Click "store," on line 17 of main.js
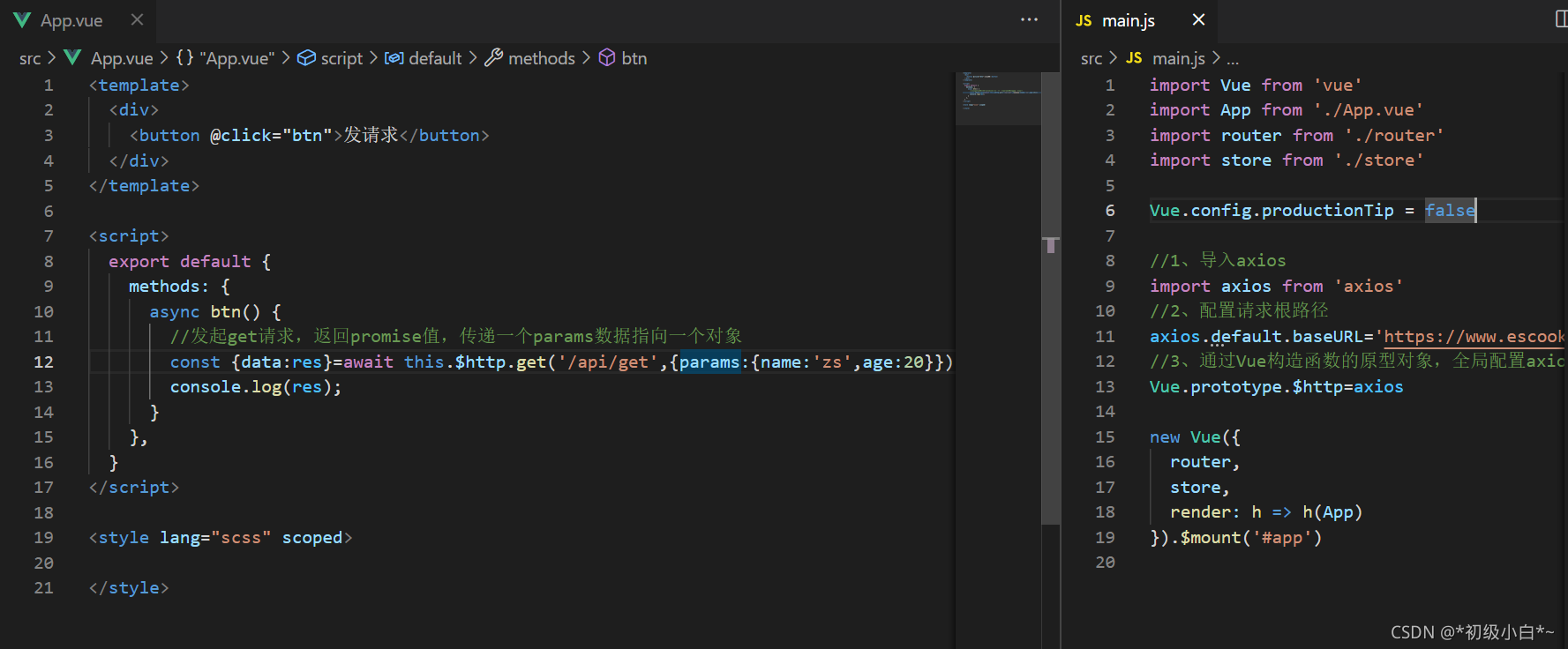 1199,488
